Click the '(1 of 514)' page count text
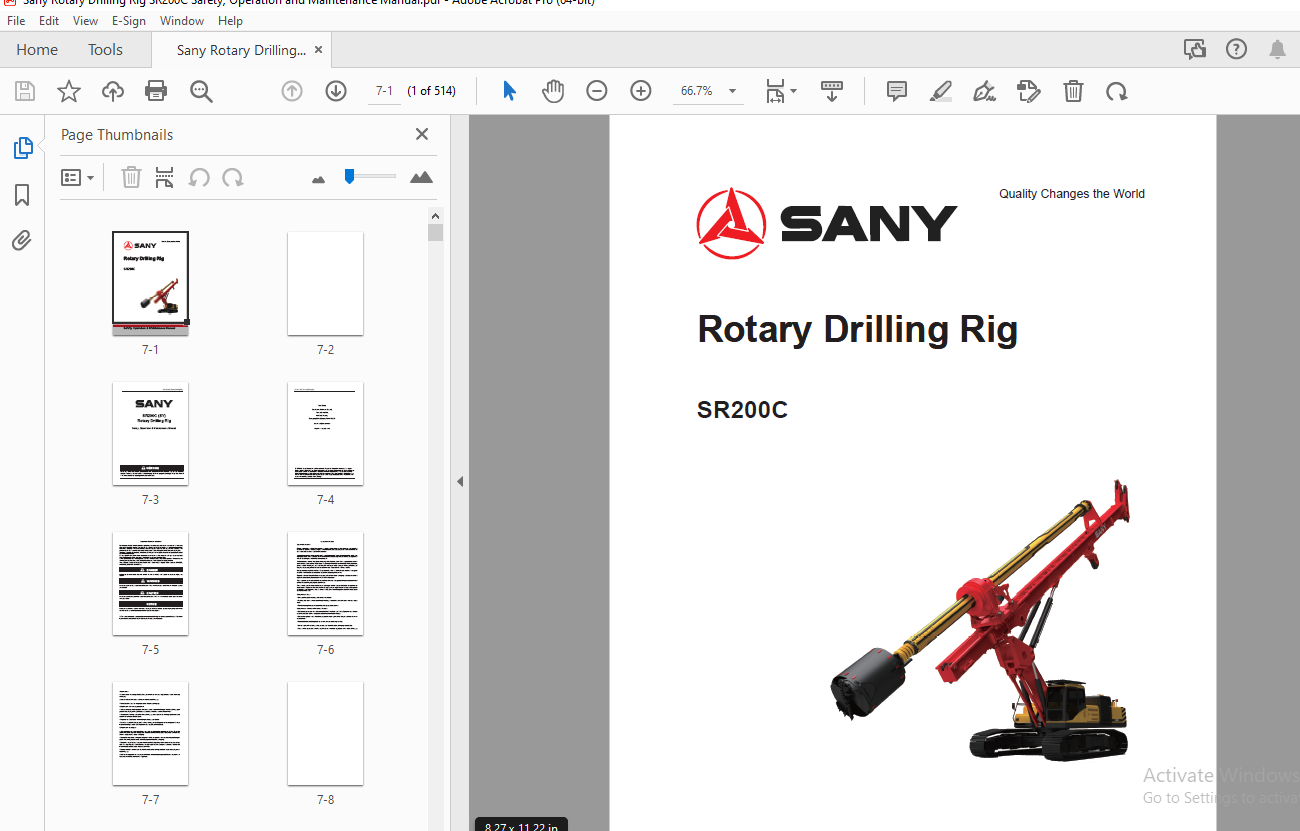Viewport: 1300px width, 831px height. [x=432, y=91]
